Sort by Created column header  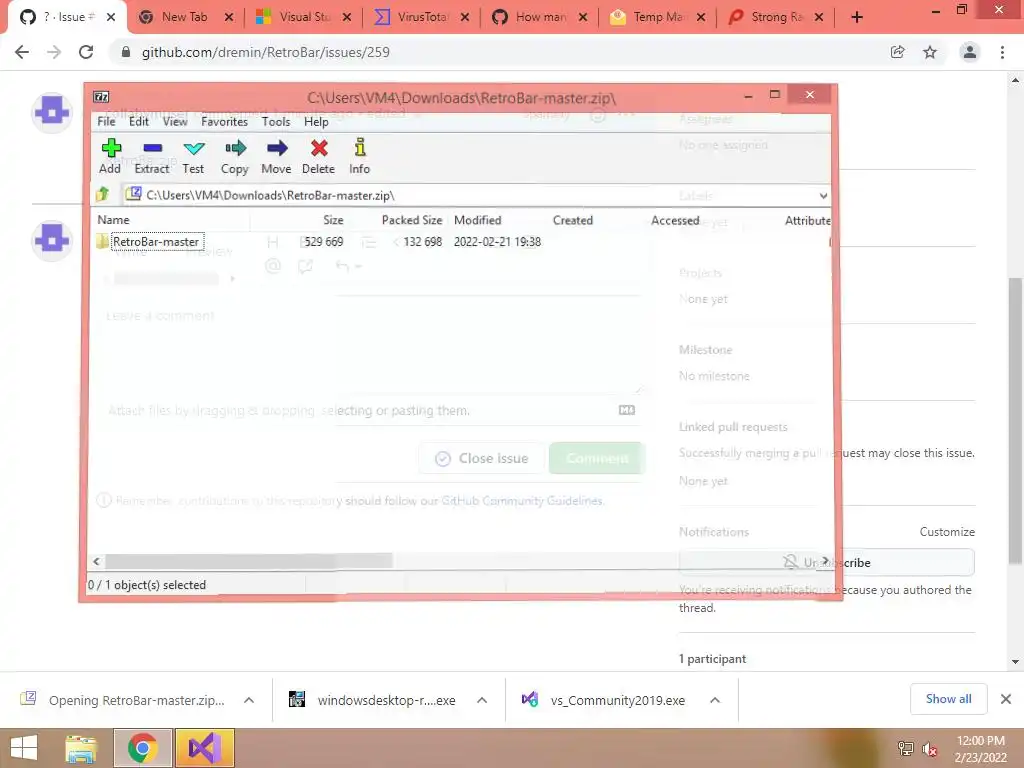[573, 220]
